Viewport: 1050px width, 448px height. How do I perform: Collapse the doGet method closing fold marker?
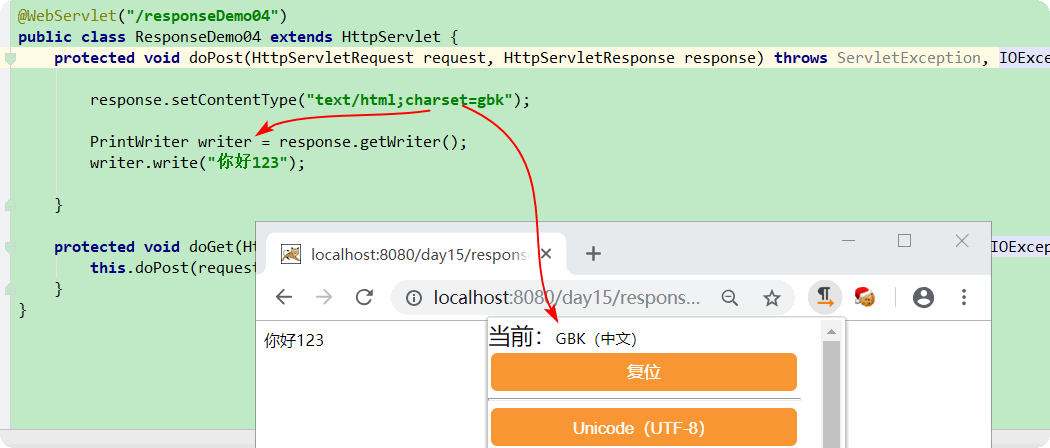tap(10, 289)
